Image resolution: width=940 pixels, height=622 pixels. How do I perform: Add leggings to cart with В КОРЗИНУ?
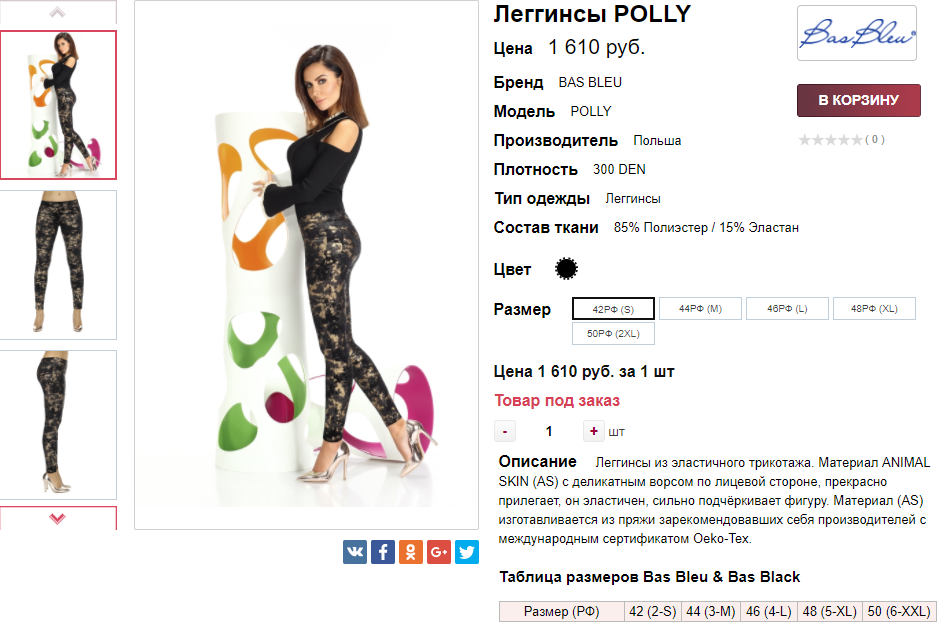[858, 100]
